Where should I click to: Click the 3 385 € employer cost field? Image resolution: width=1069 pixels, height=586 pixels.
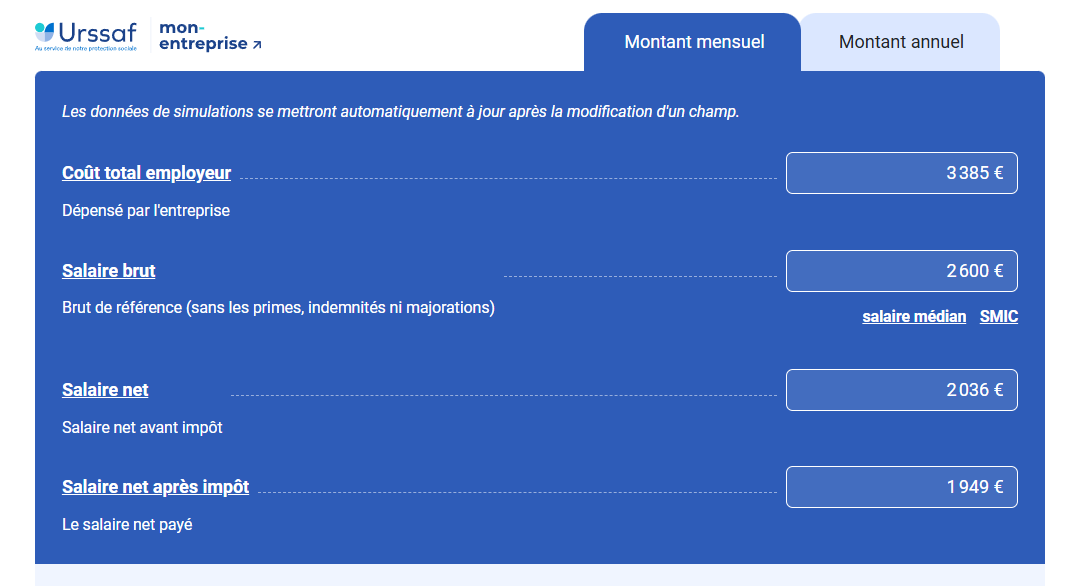901,173
